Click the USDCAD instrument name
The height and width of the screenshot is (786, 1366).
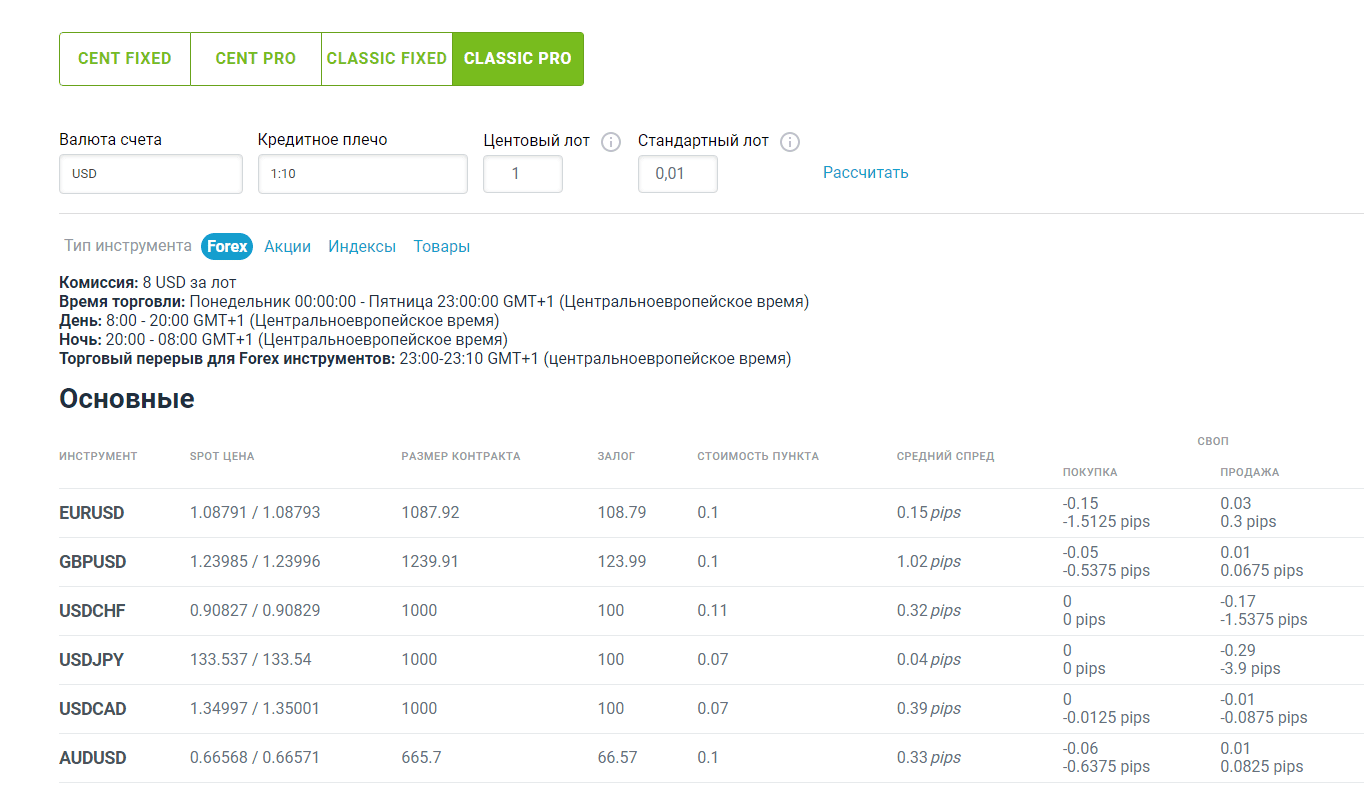click(93, 709)
